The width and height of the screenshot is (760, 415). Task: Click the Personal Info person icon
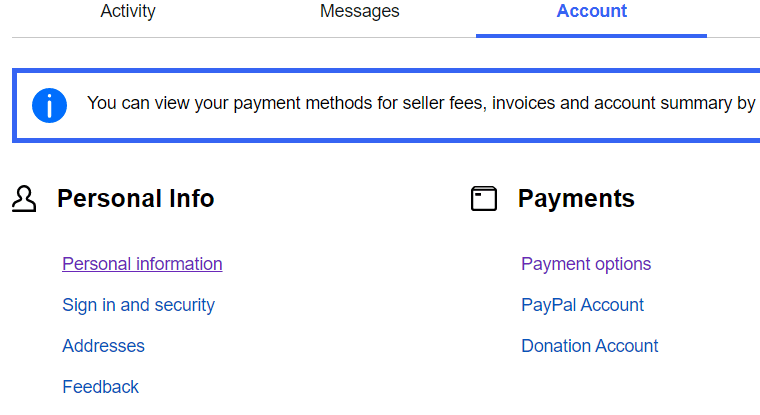24,199
